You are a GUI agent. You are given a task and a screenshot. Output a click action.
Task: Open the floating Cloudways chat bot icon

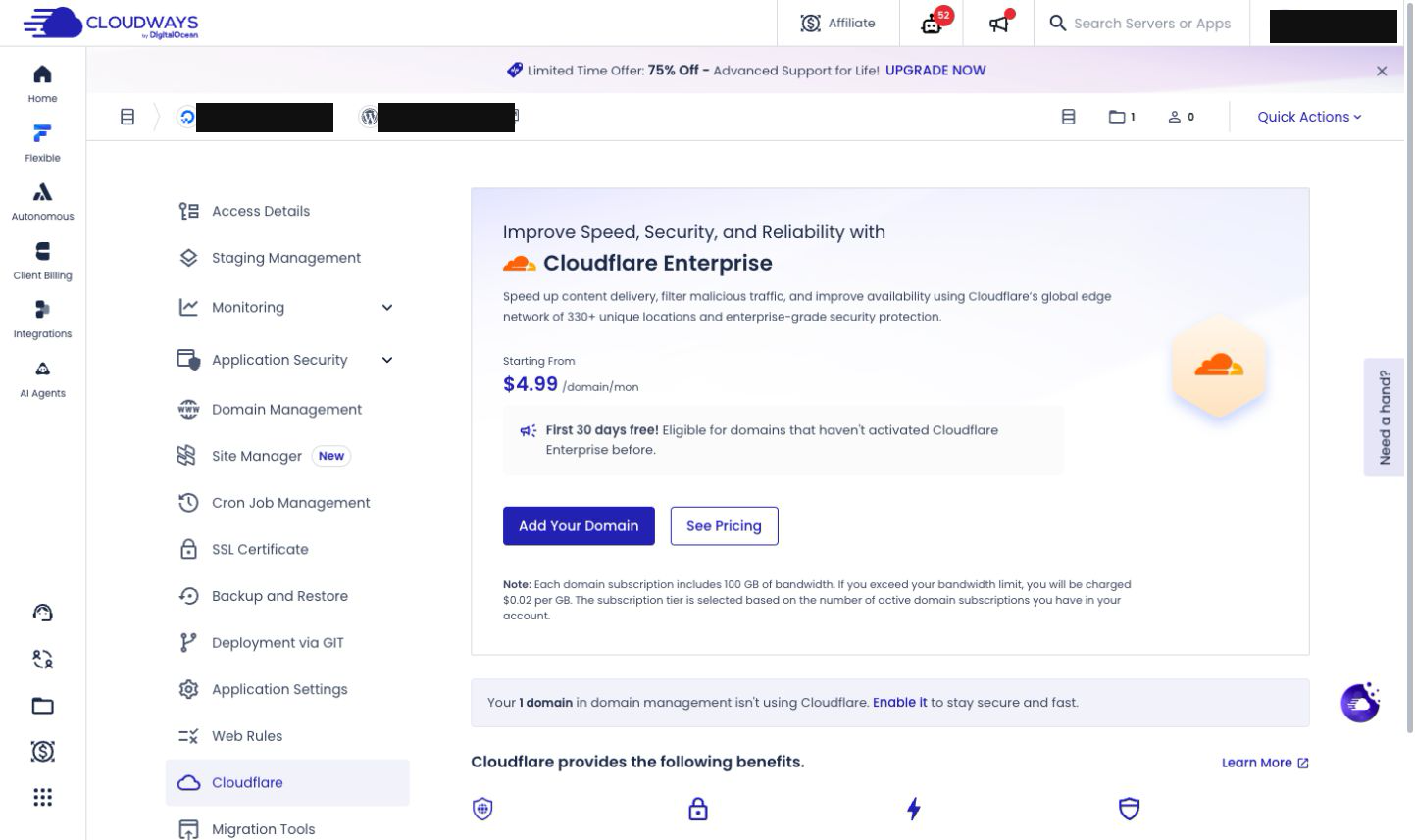[1361, 702]
